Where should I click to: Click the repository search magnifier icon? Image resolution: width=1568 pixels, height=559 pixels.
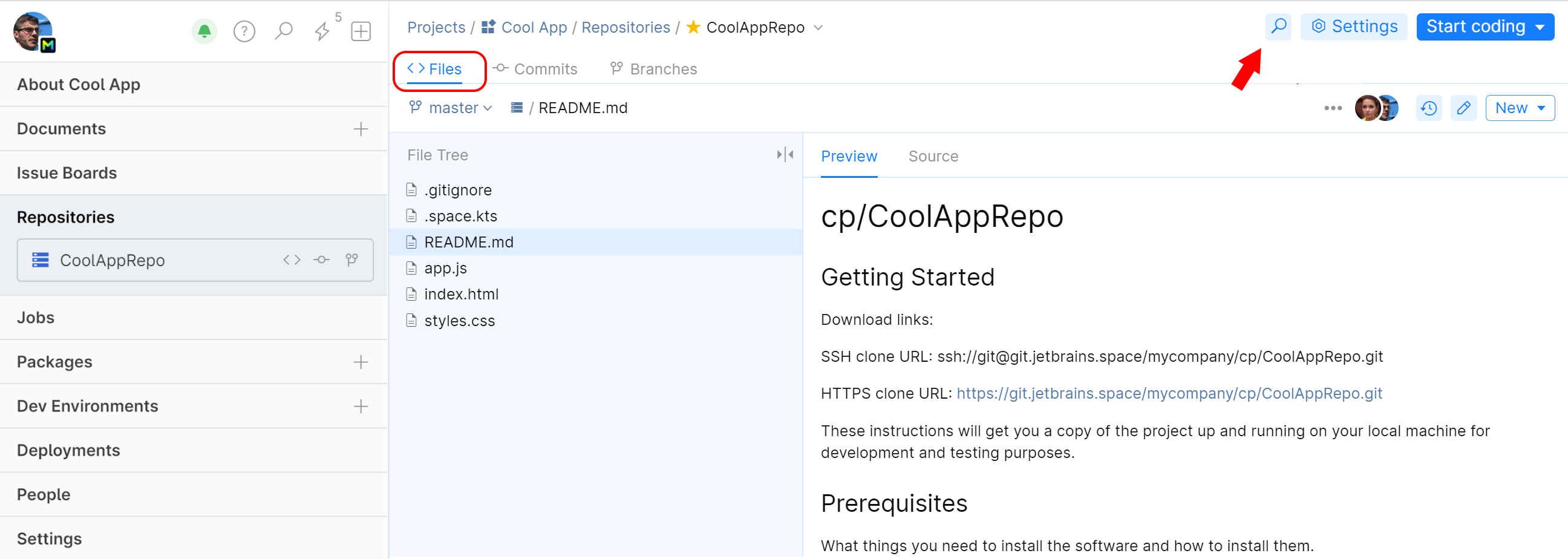click(1278, 27)
